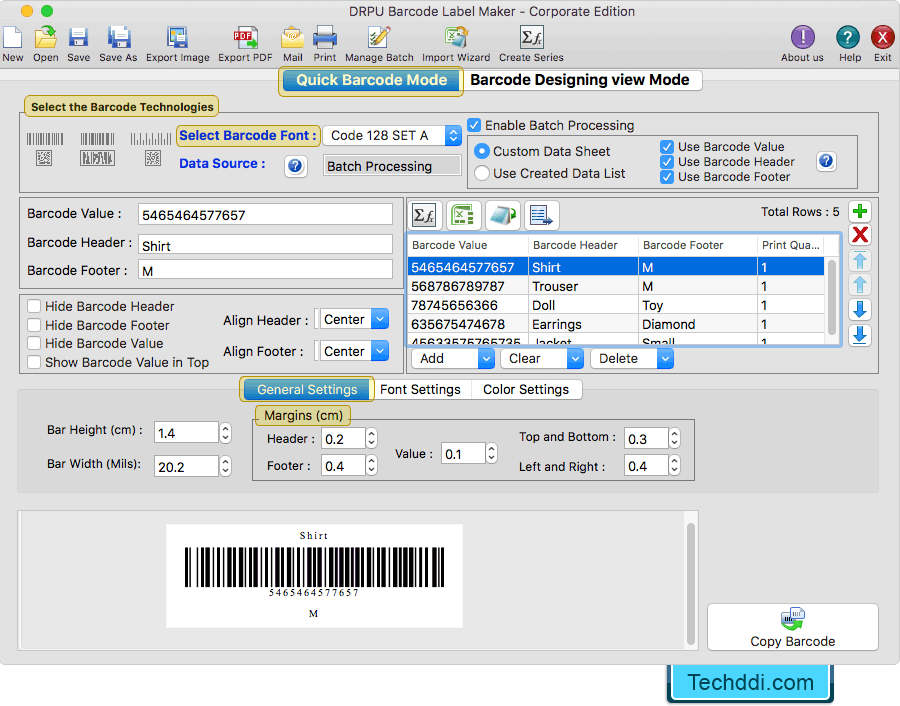Viewport: 900px width, 706px height.
Task: Open the About us info
Action: click(x=802, y=38)
